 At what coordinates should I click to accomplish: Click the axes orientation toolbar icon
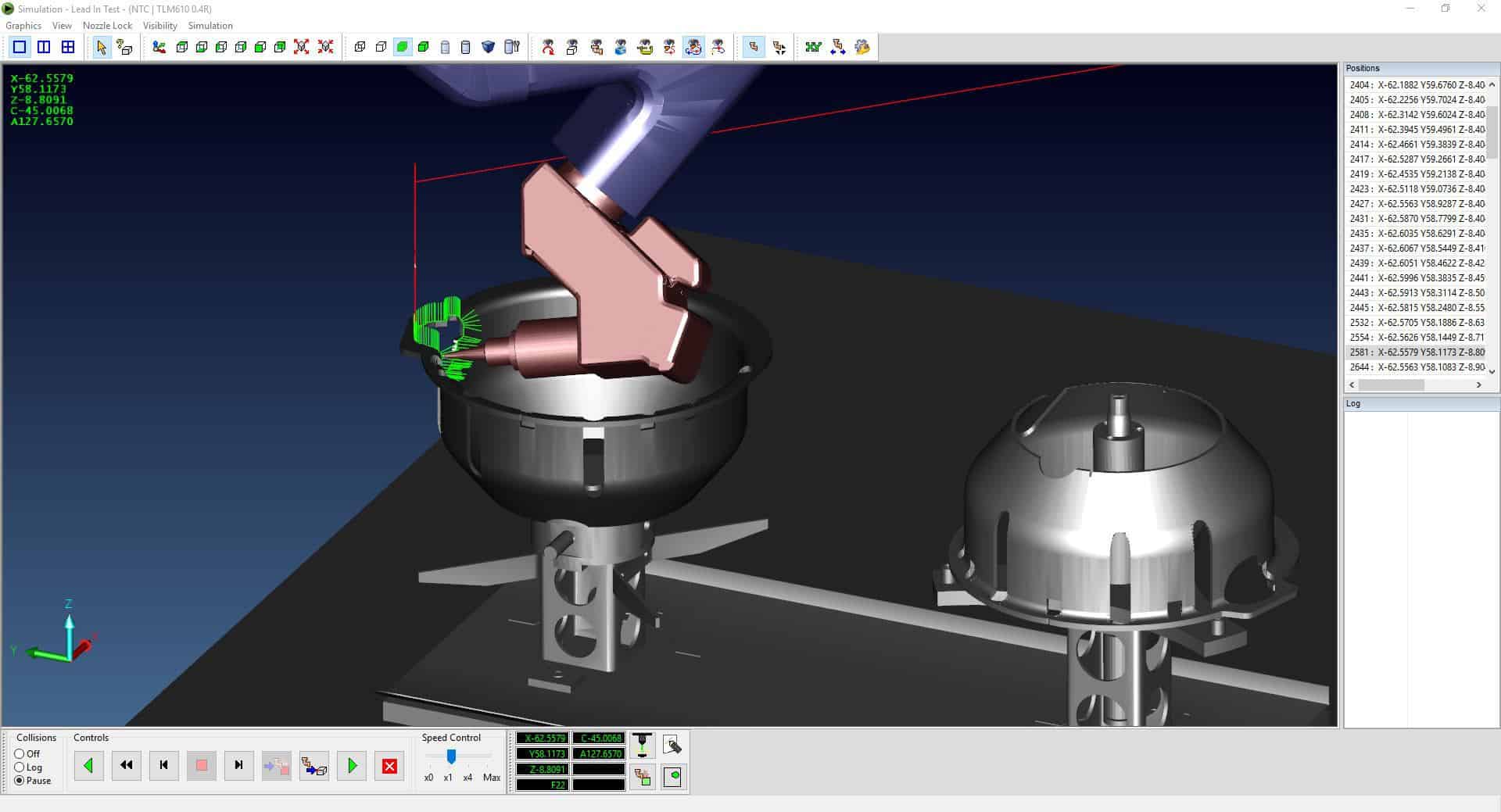(159, 47)
